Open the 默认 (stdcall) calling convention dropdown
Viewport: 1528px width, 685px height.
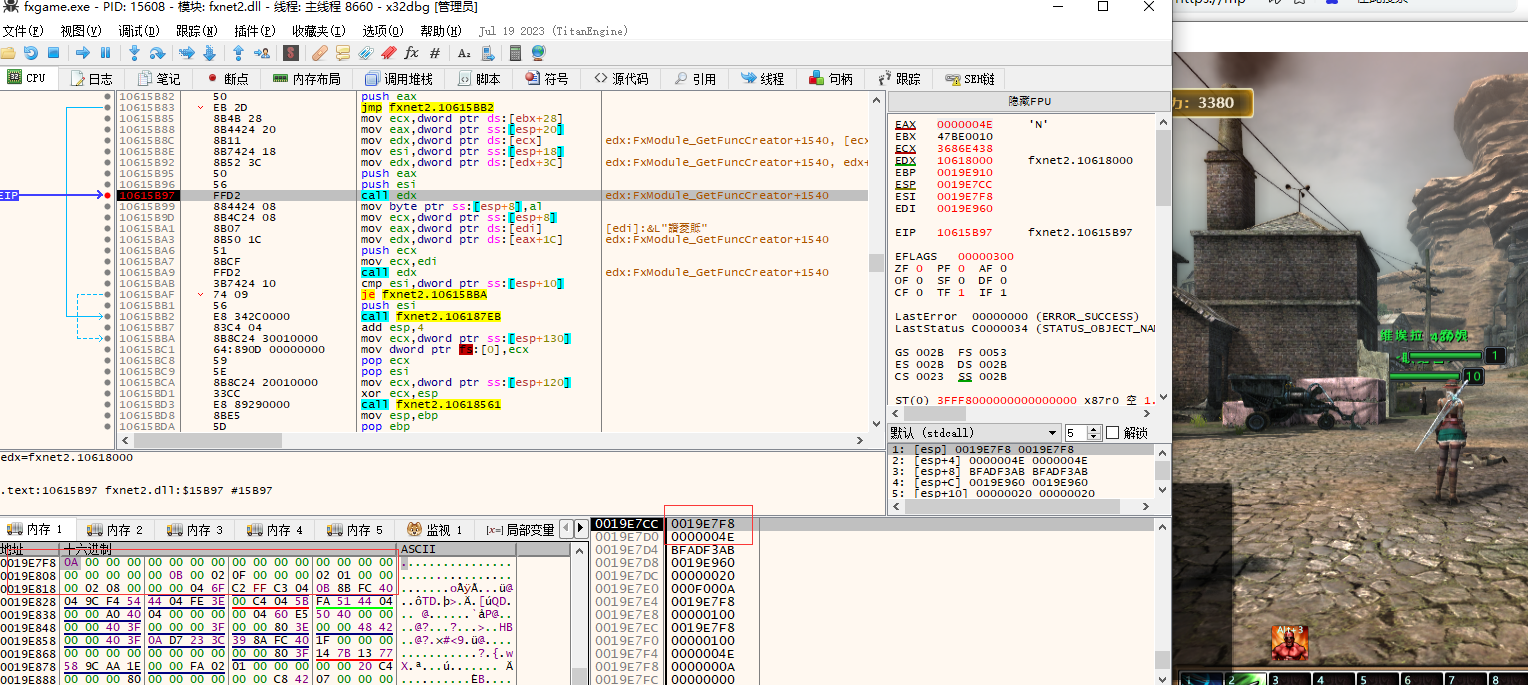pyautogui.click(x=974, y=432)
